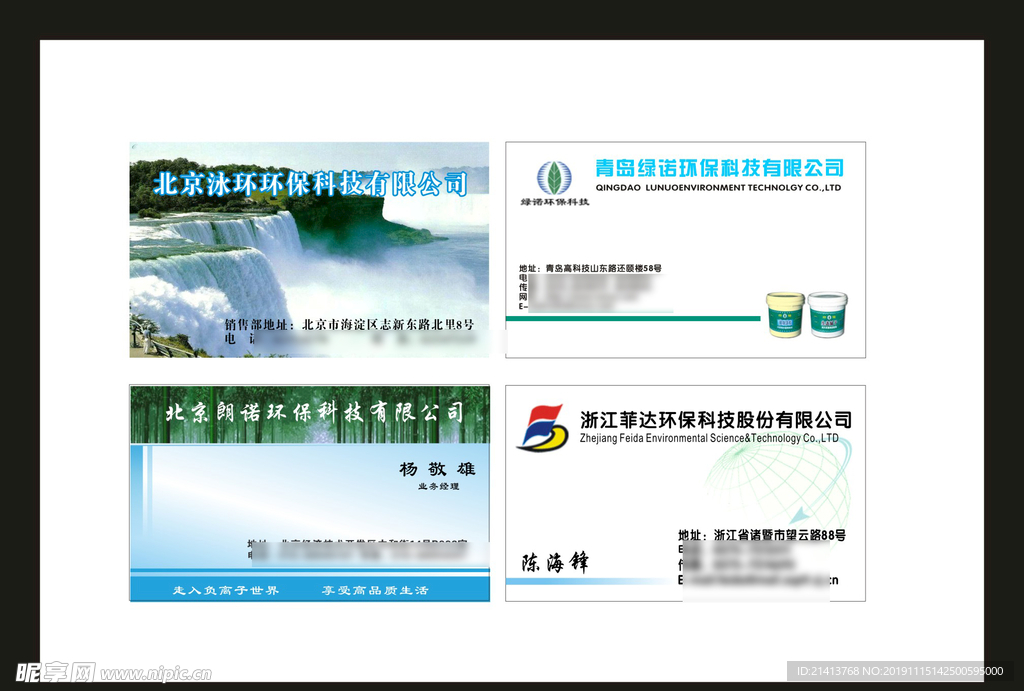Click the address line 北京市海淀区志新东路北里8号
The image size is (1024, 691).
coord(388,324)
